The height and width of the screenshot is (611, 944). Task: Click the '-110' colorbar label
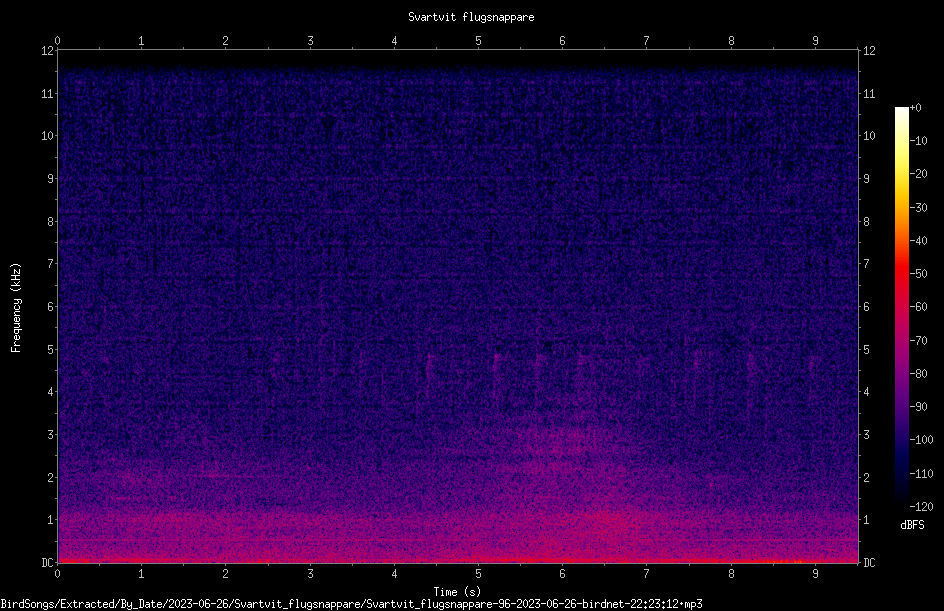[921, 474]
